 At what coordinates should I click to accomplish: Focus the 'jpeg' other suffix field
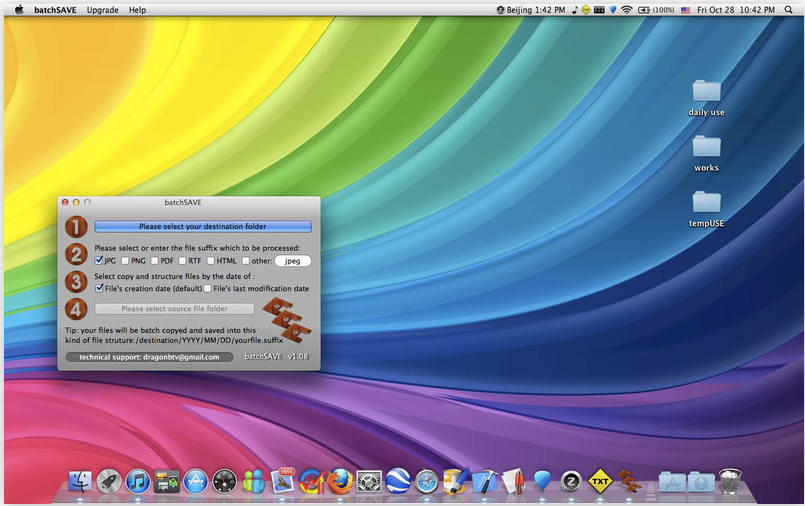click(x=293, y=261)
